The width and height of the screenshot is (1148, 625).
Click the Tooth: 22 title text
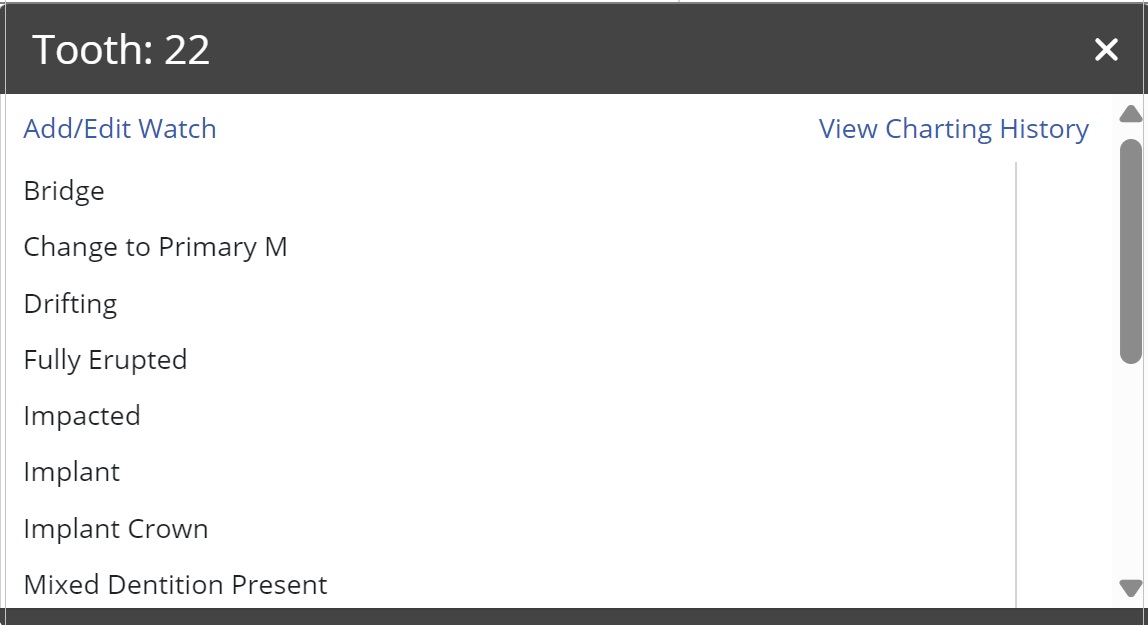click(x=122, y=50)
